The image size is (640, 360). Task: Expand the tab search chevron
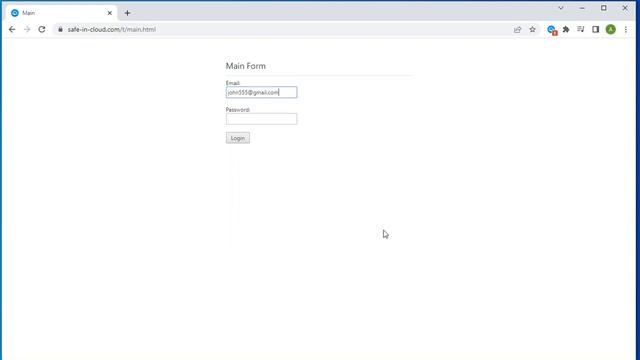[x=561, y=8]
